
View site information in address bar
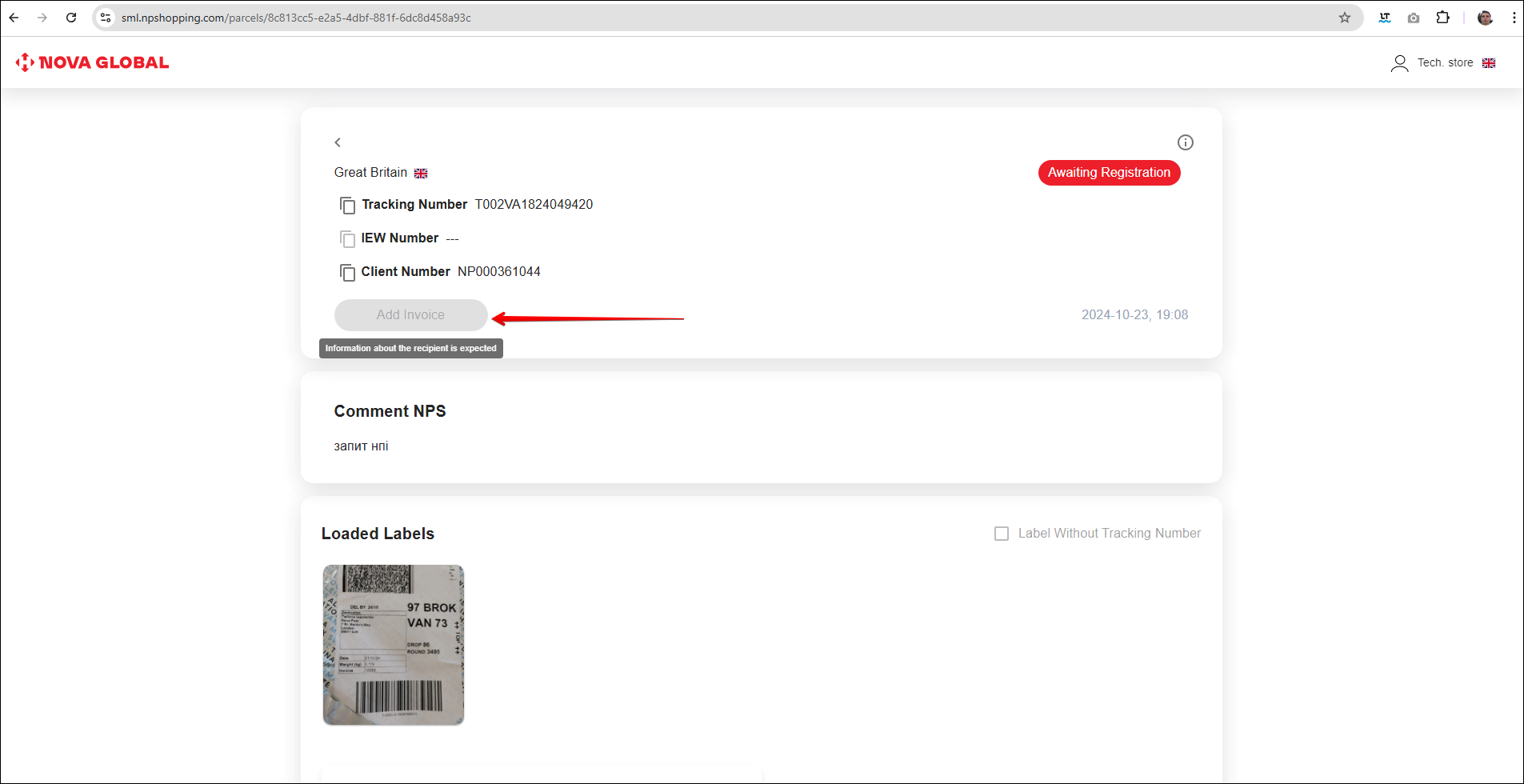click(106, 18)
